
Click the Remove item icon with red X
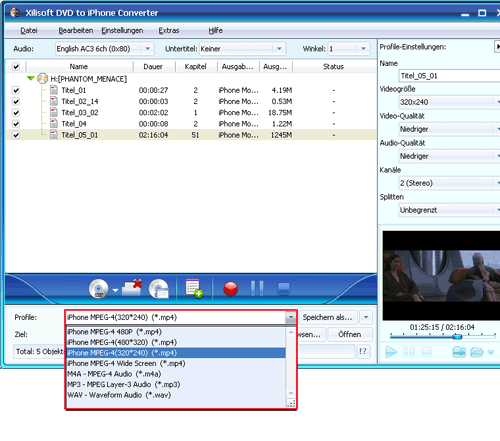point(132,288)
